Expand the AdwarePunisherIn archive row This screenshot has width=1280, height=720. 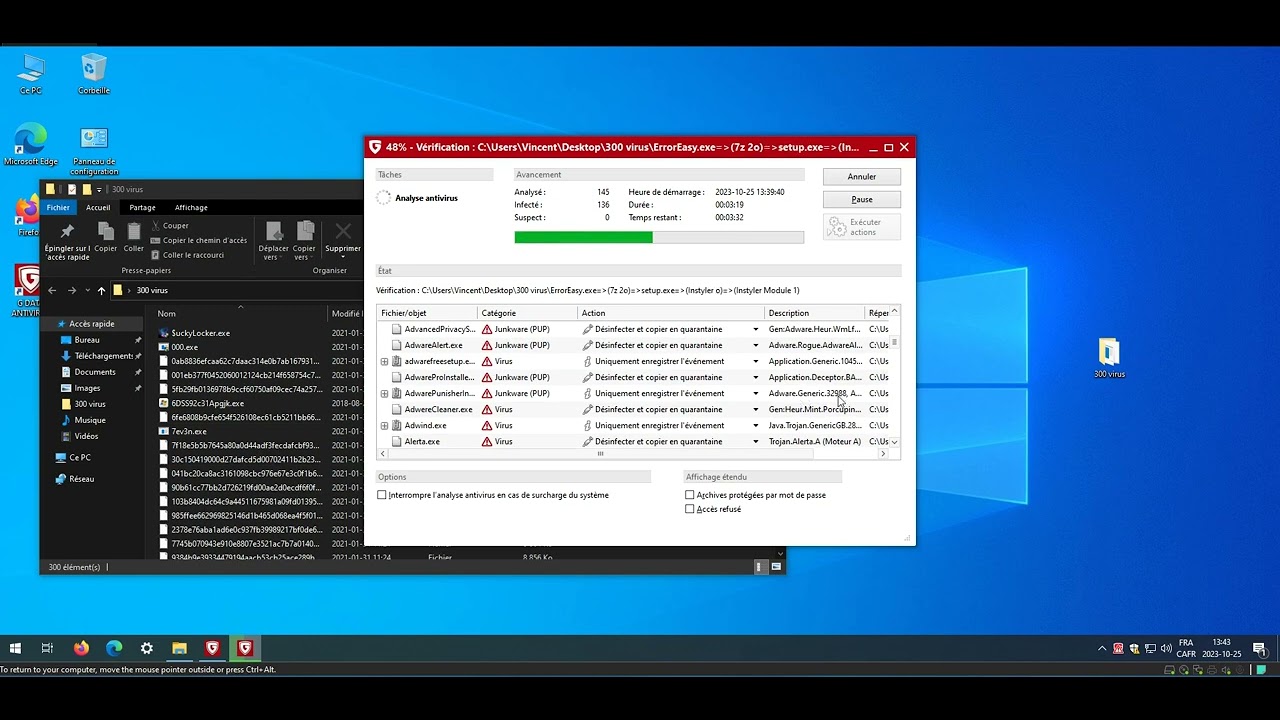384,393
